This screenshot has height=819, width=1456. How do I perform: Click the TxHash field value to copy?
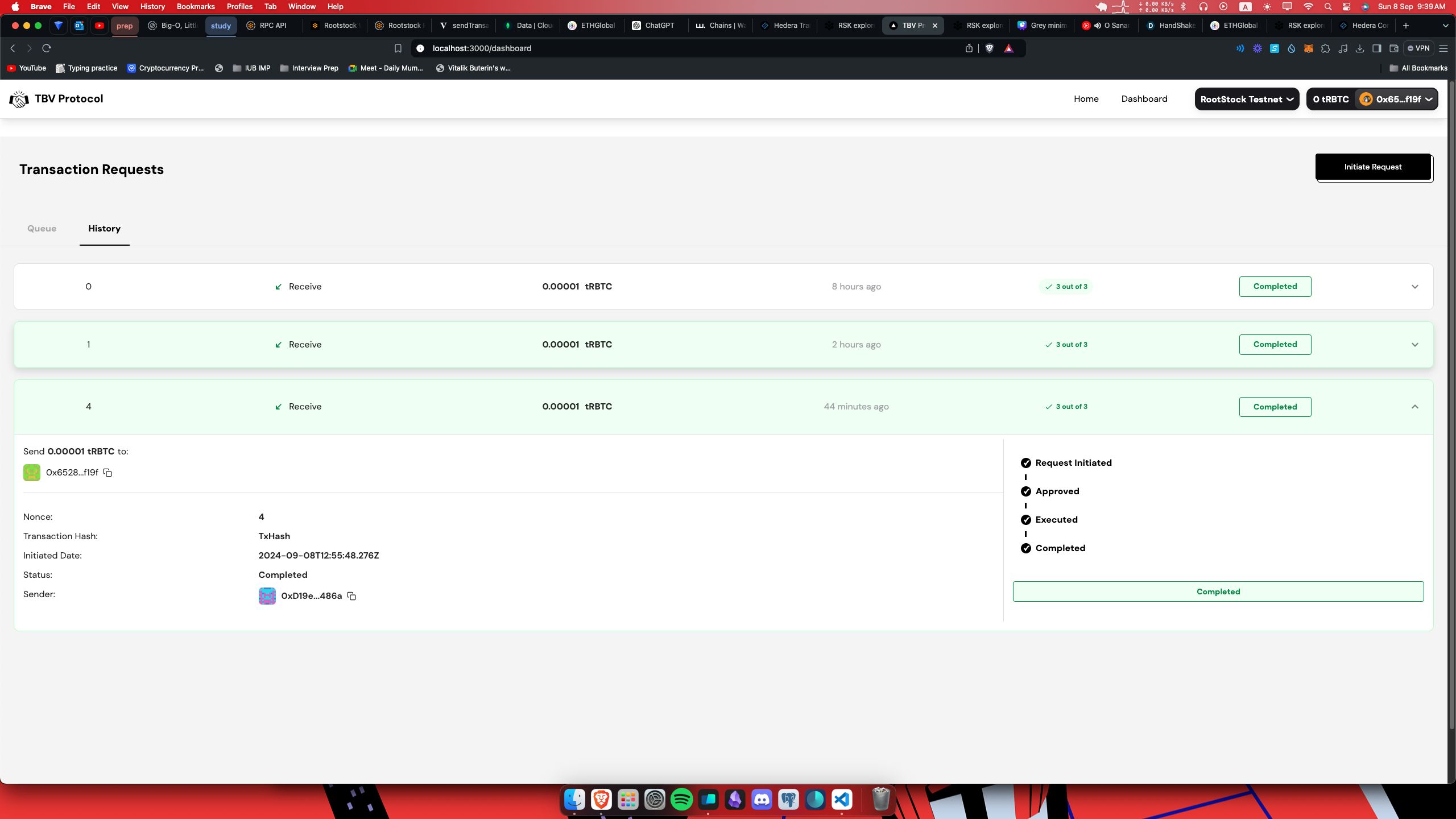pos(275,535)
